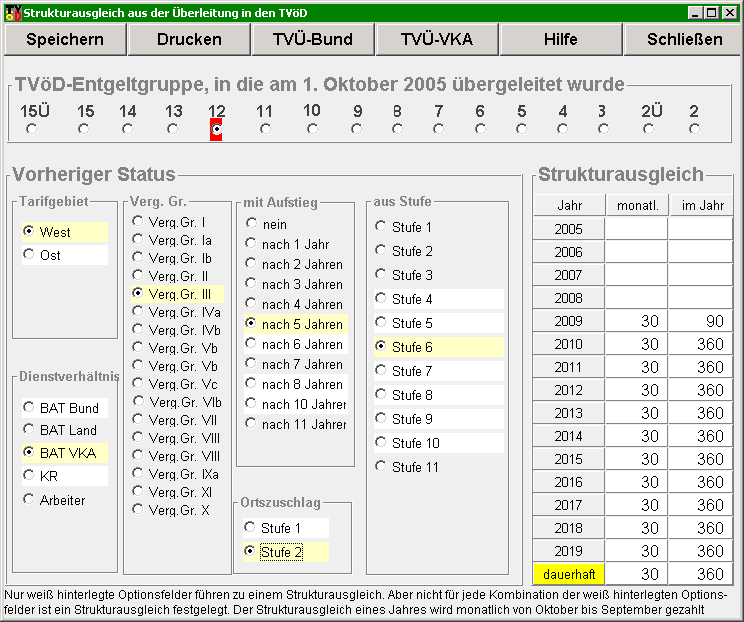
Task: Select Dienstverhältnis KR
Action: [x=65, y=476]
